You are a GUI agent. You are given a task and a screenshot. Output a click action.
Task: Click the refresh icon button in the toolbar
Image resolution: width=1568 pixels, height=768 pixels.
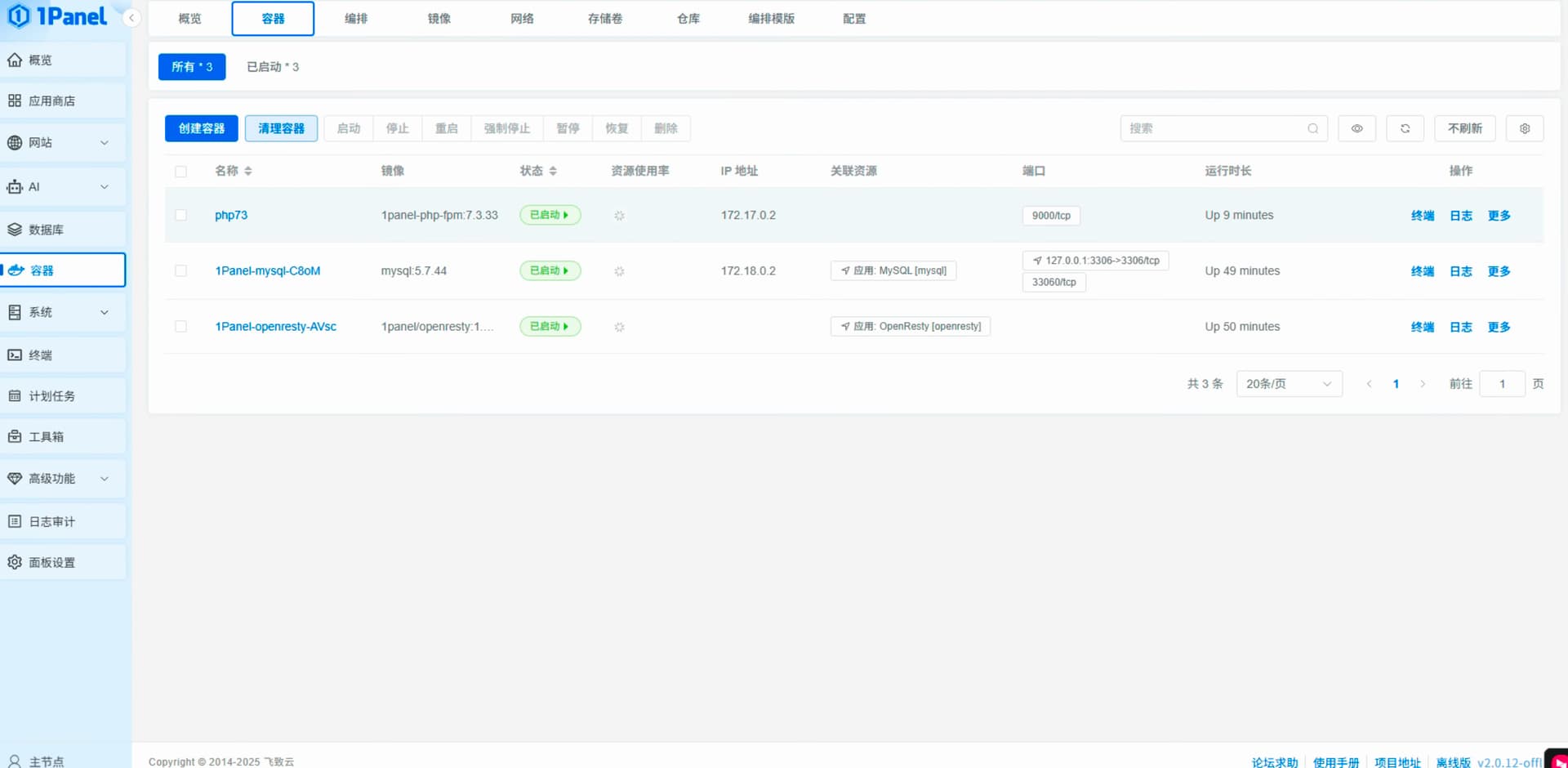pos(1405,128)
